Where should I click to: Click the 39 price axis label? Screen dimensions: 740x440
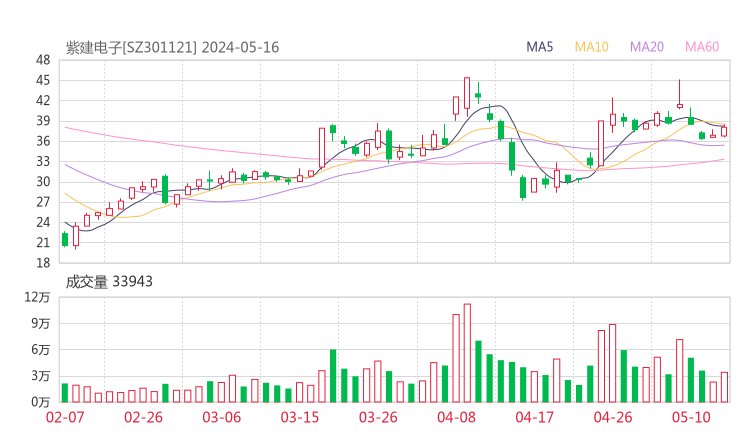[x=43, y=121]
